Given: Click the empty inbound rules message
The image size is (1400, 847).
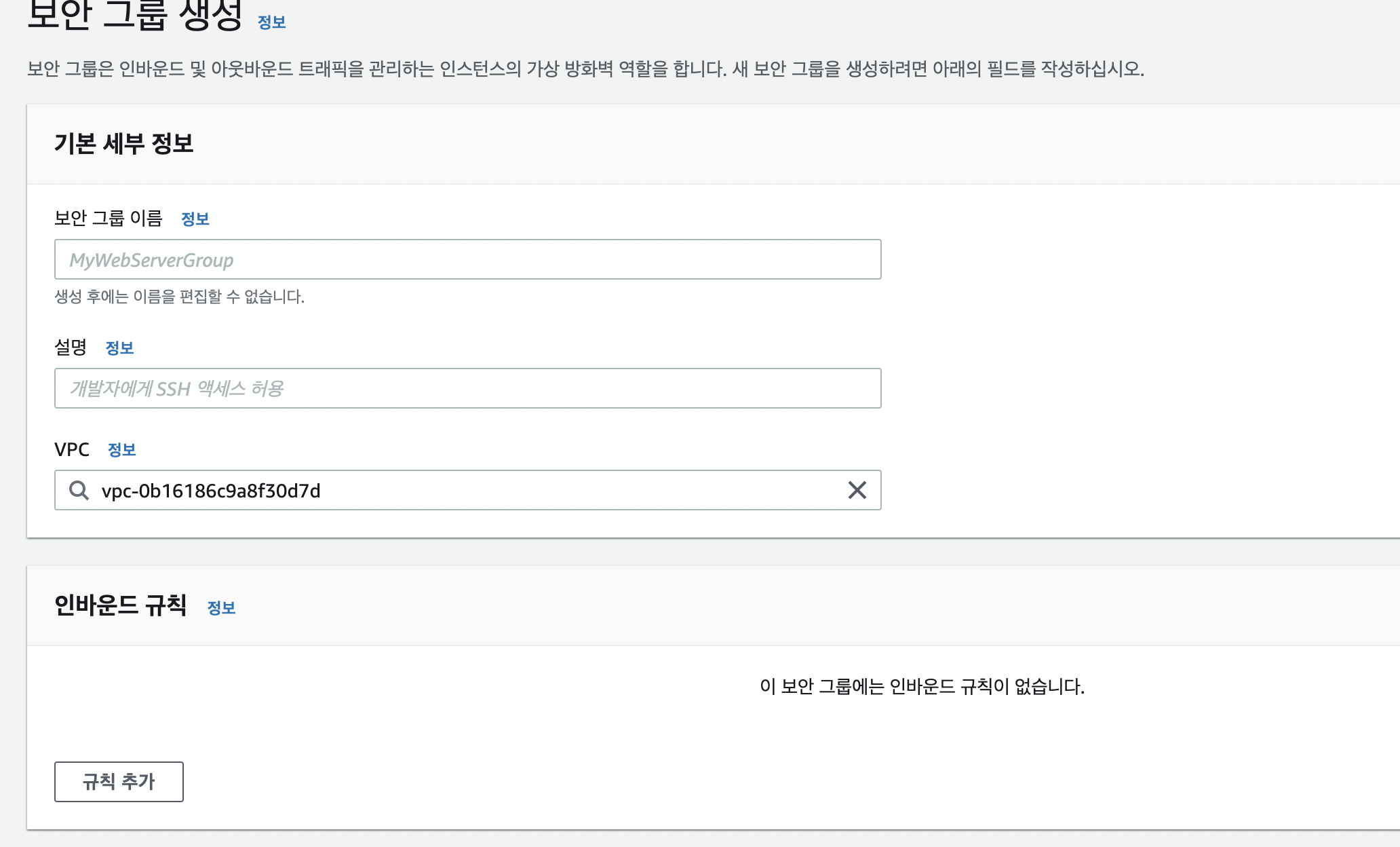Looking at the screenshot, I should [x=922, y=687].
